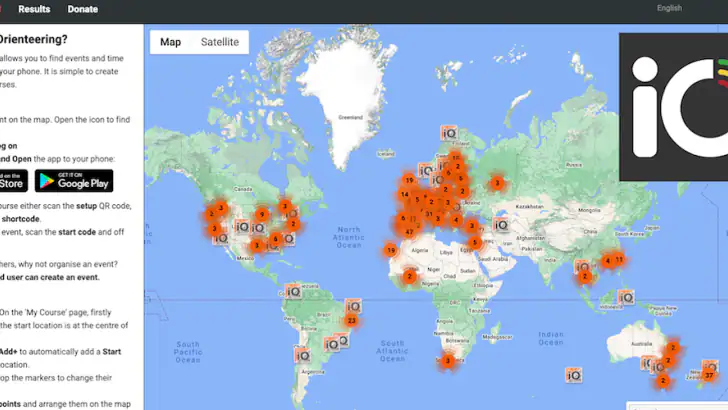
Task: Open the cluster 2 marker in Thailand
Action: [585, 277]
